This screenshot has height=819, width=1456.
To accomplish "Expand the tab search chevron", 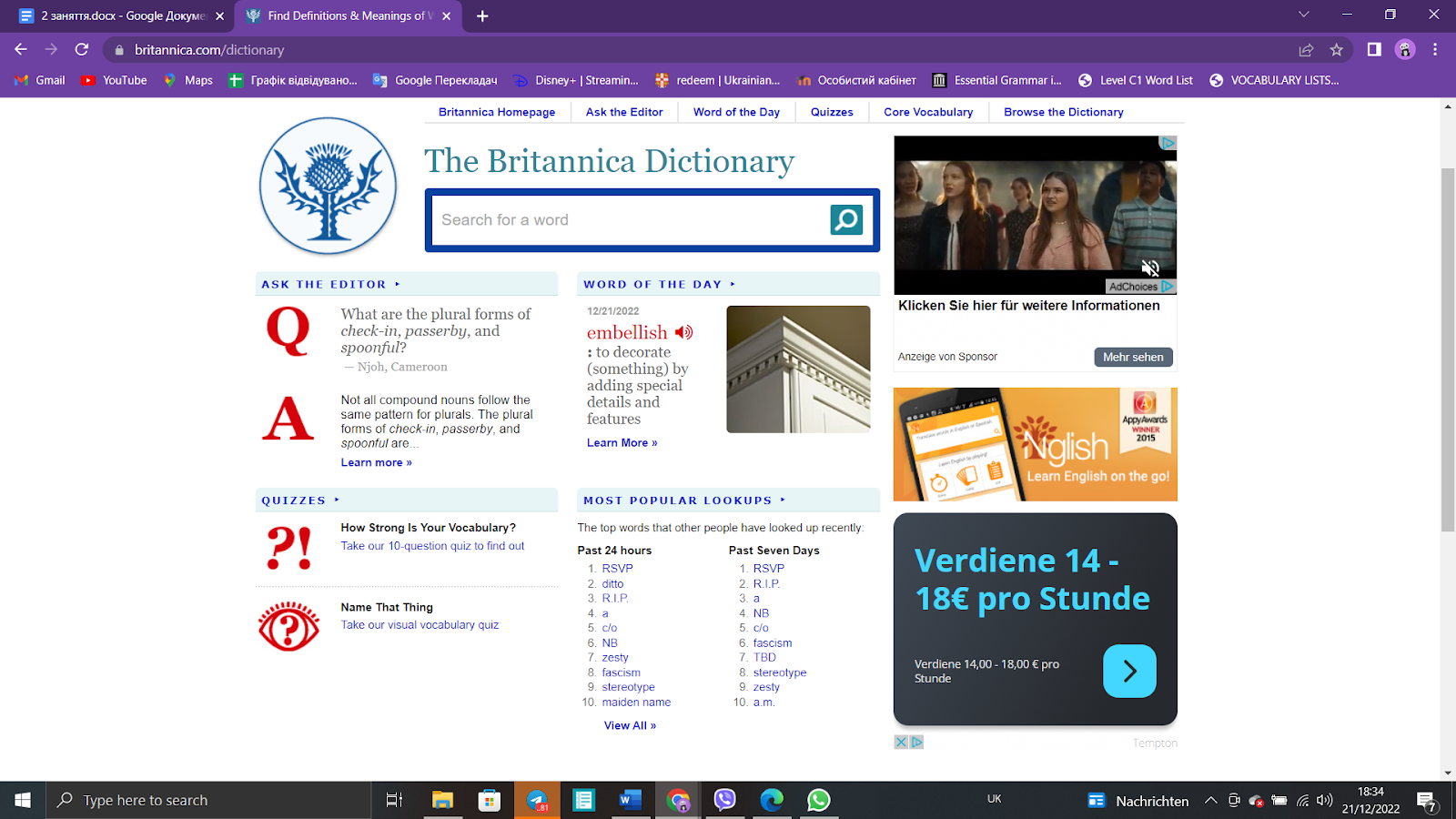I will pos(1303,15).
